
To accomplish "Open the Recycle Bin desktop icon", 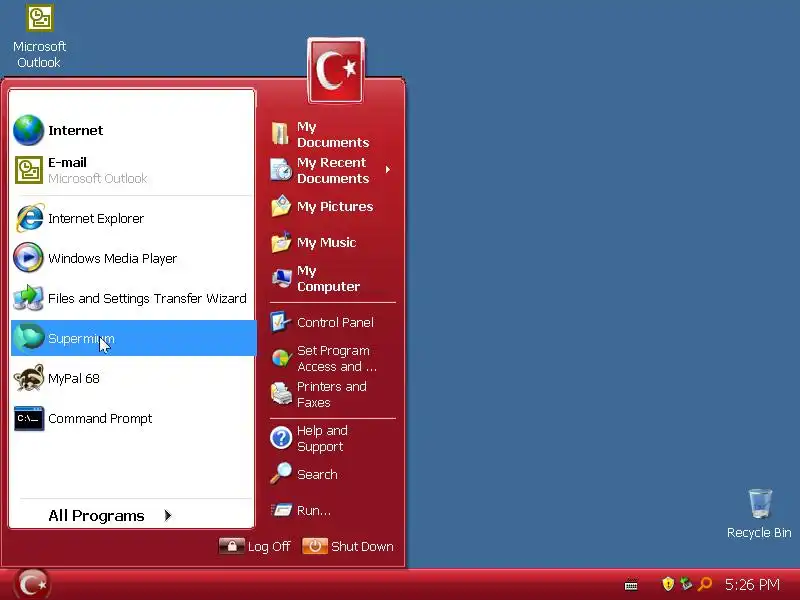I will [x=760, y=504].
